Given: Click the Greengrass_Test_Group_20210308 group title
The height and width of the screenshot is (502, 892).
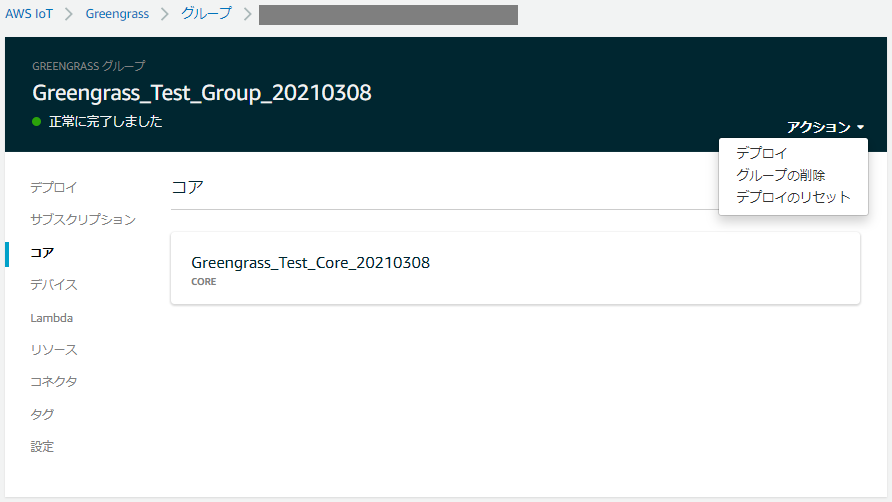Looking at the screenshot, I should pos(202,93).
